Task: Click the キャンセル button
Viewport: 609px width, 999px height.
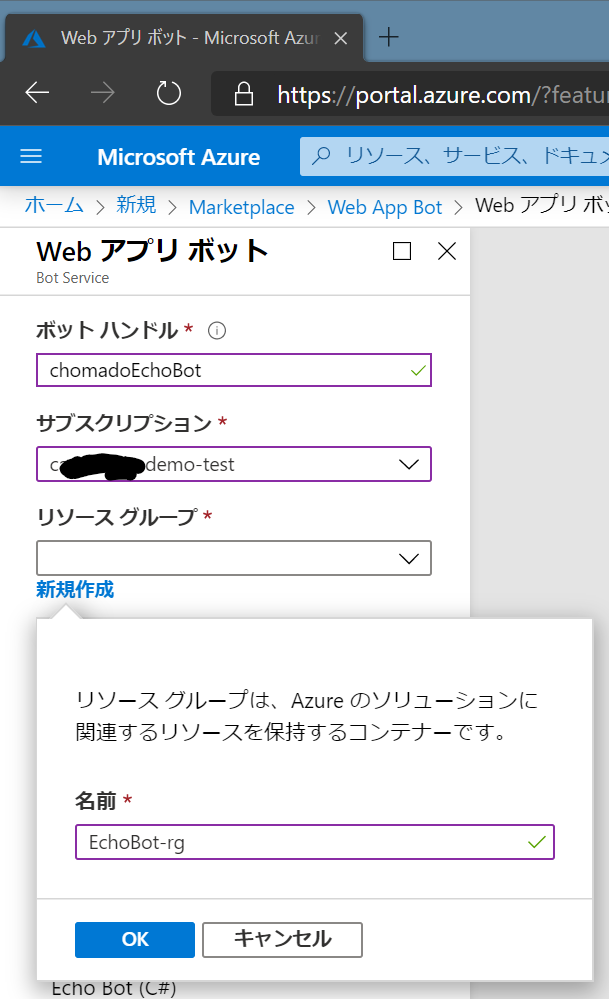Action: click(282, 940)
